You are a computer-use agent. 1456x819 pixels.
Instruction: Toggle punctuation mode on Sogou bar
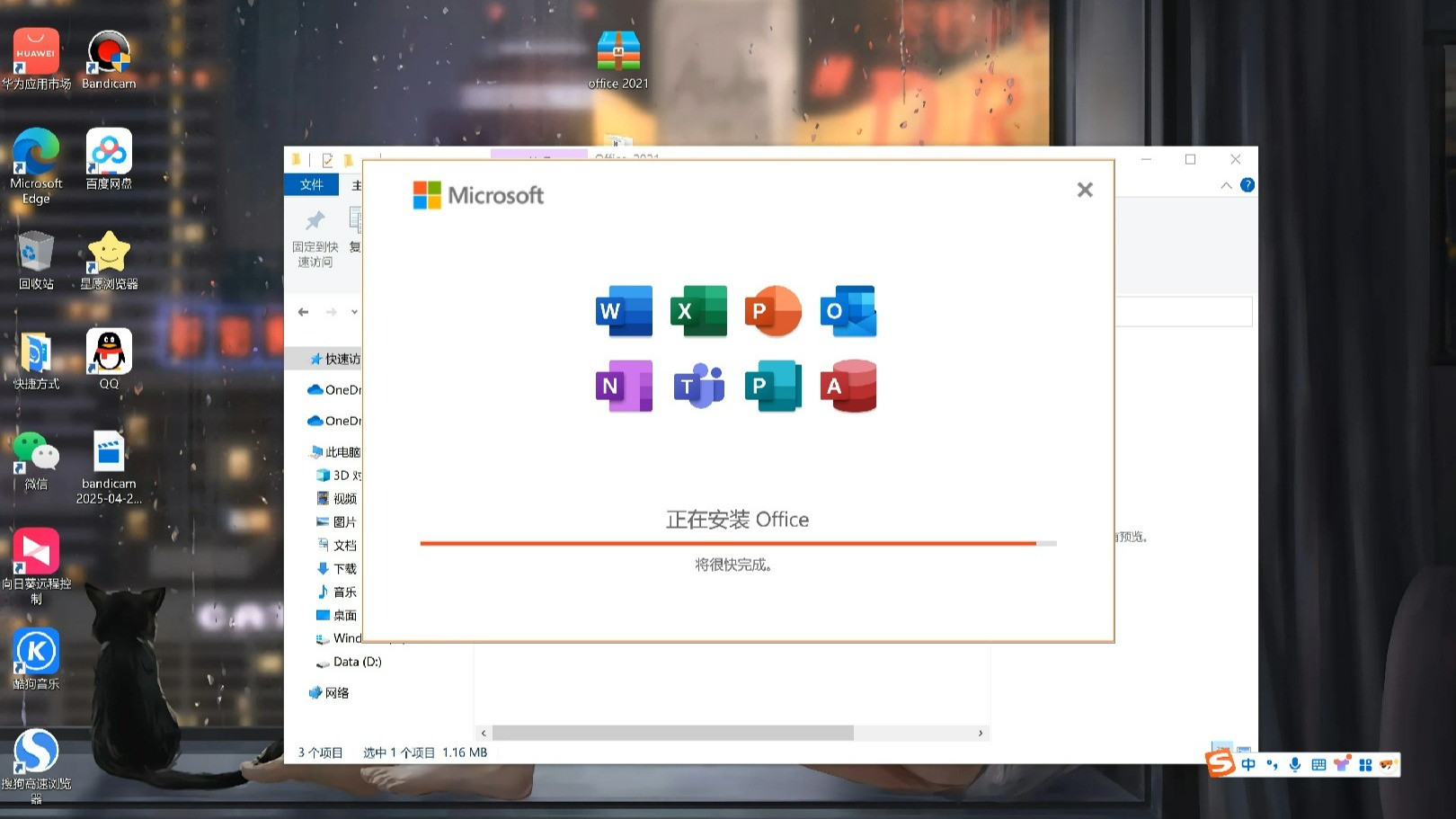[1272, 765]
